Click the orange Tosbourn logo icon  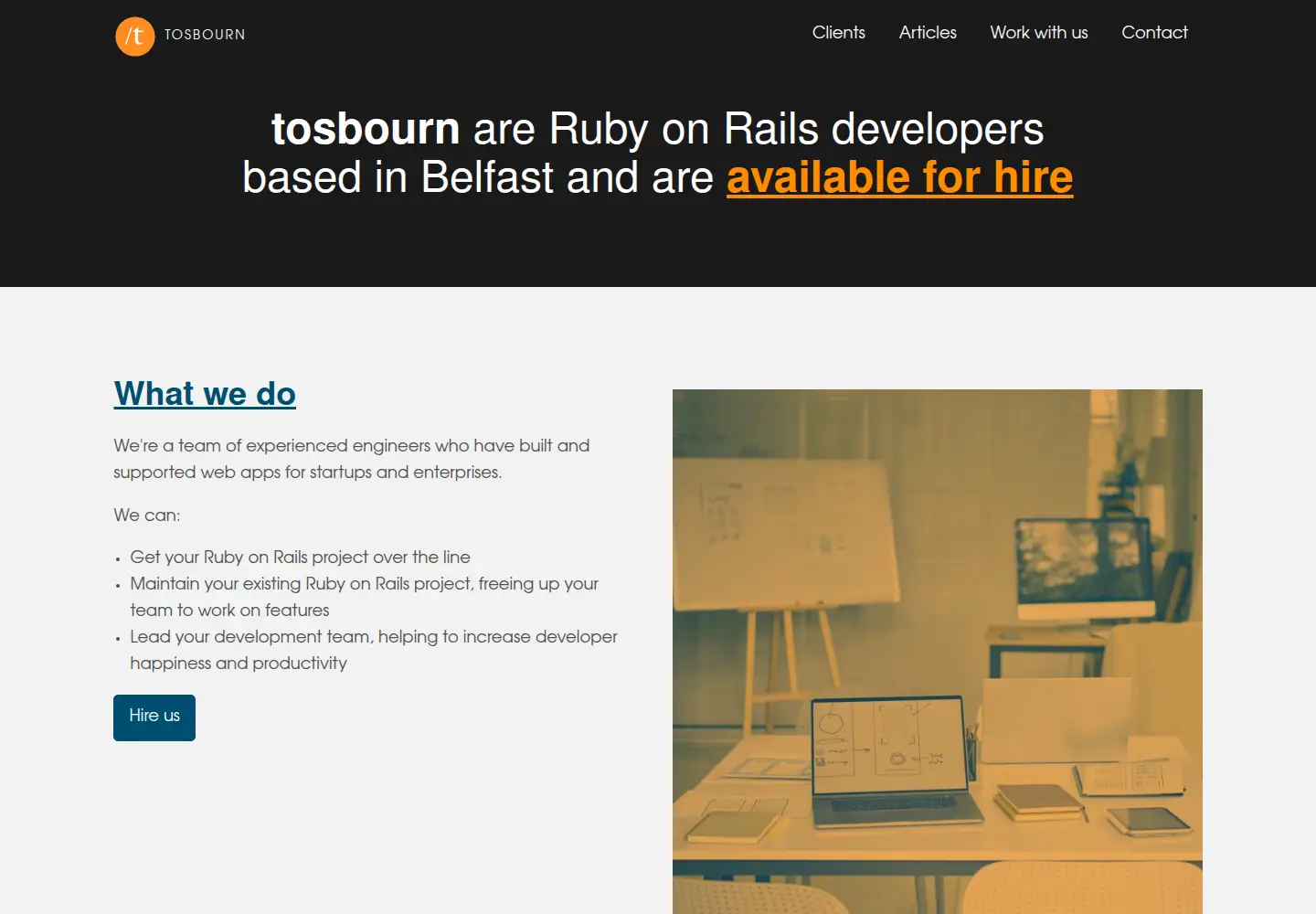[135, 36]
